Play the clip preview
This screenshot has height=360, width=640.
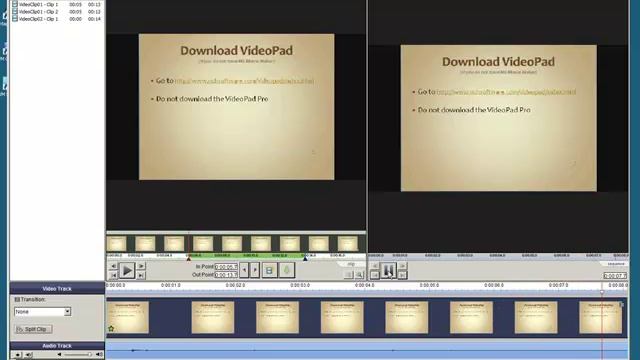click(x=127, y=271)
